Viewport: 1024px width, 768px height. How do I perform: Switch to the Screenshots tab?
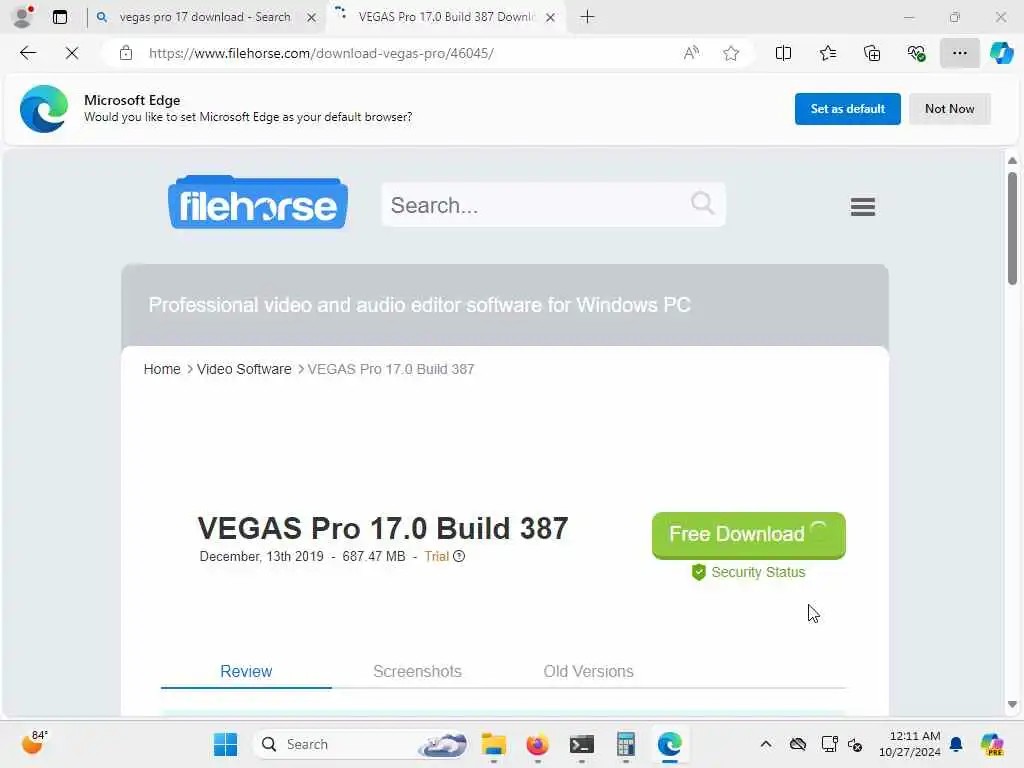click(x=417, y=671)
